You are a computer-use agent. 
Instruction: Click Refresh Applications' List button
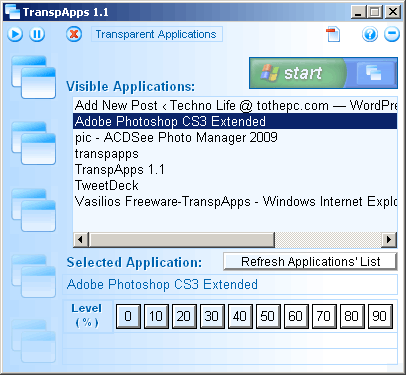pos(310,262)
